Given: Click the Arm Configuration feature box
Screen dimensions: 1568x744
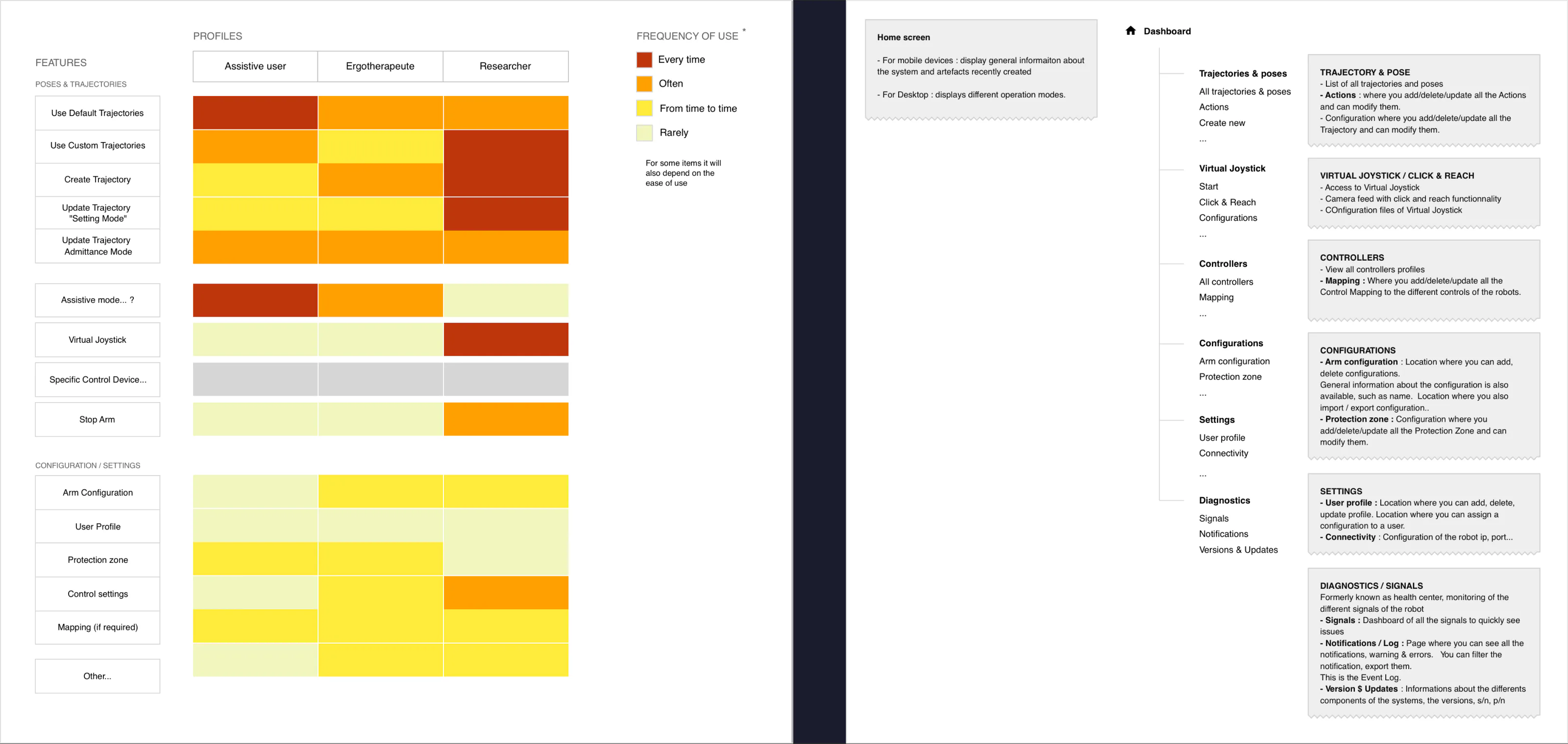Looking at the screenshot, I should 98,493.
